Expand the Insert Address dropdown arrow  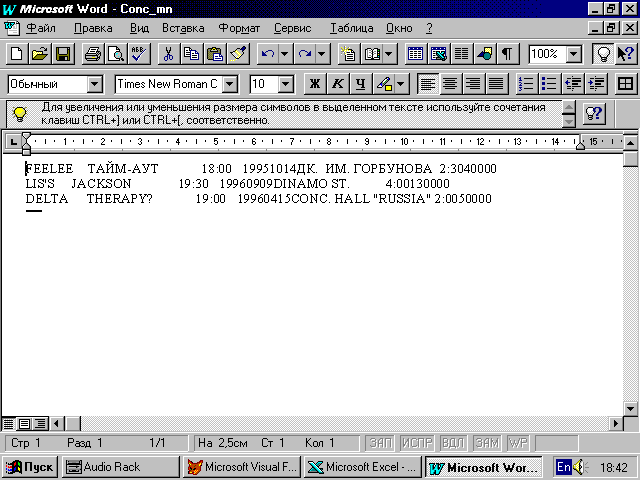coord(389,54)
